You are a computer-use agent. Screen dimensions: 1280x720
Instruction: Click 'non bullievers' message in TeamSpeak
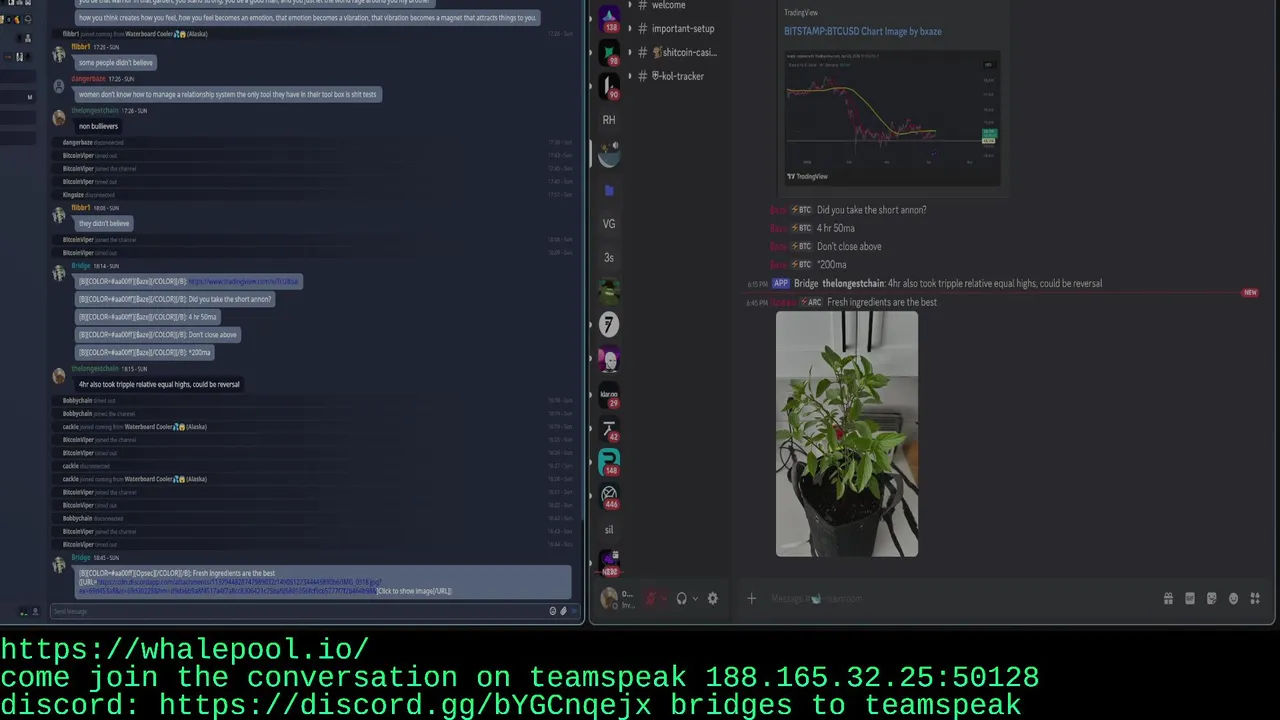pos(99,126)
